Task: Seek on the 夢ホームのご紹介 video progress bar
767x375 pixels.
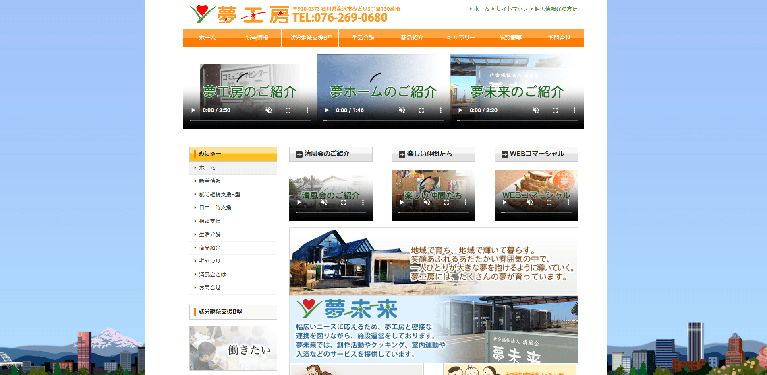Action: click(384, 120)
